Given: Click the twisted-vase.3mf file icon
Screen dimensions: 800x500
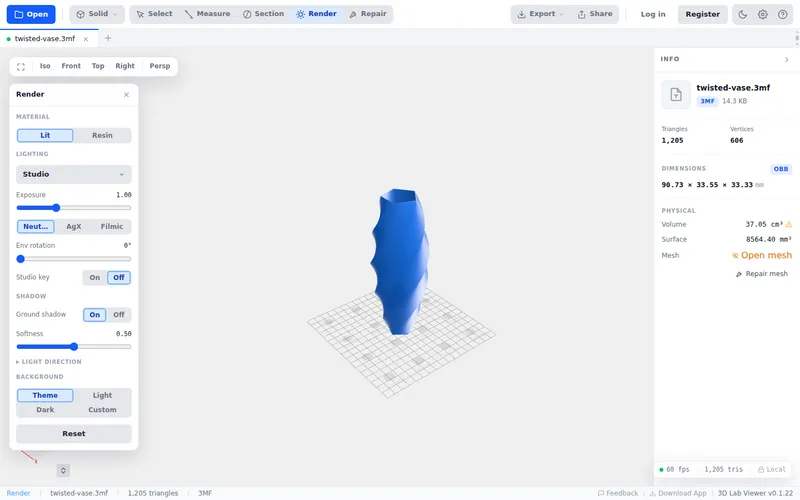Looking at the screenshot, I should pyautogui.click(x=676, y=94).
